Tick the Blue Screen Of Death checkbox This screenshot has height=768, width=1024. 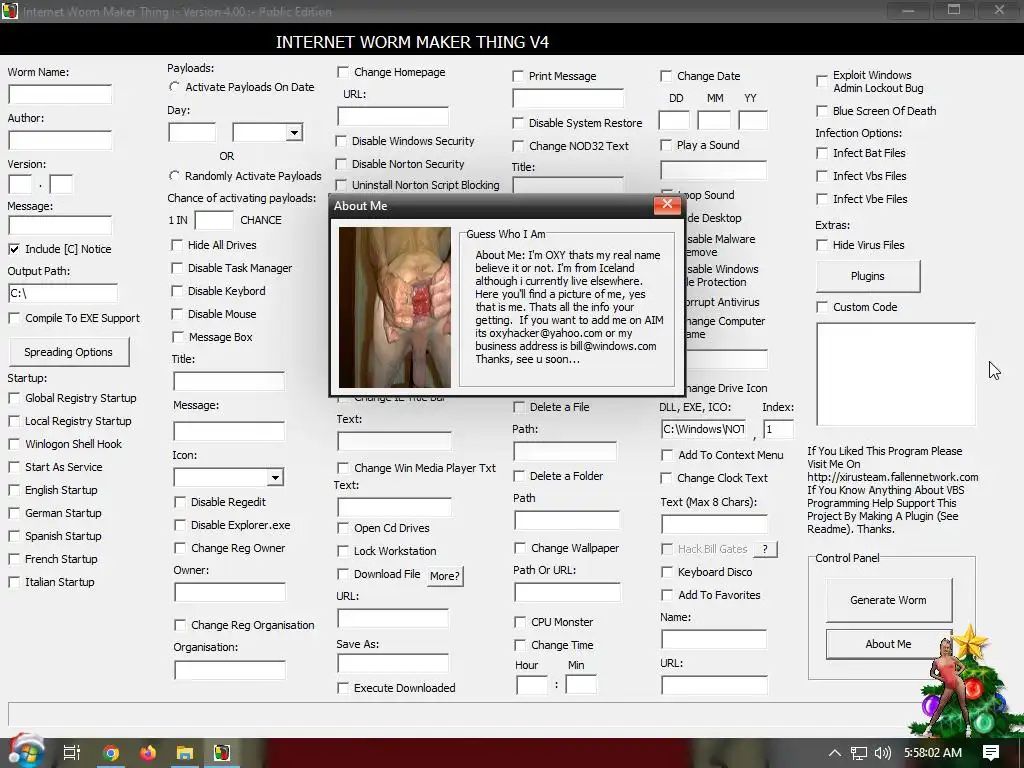click(822, 111)
